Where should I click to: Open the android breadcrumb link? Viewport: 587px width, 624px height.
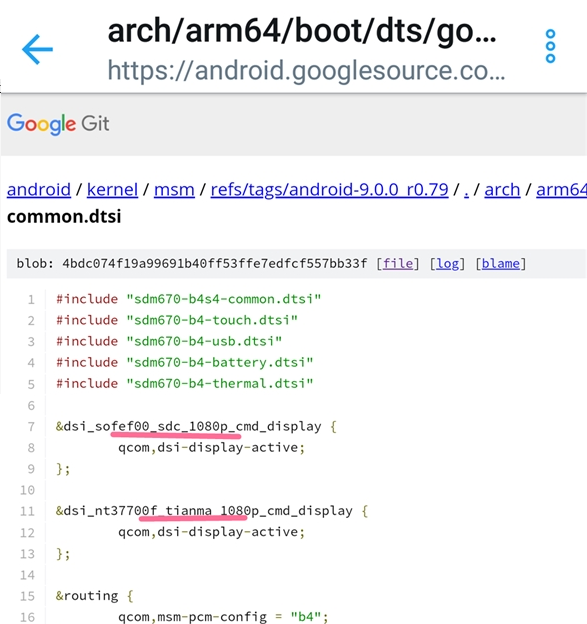39,189
